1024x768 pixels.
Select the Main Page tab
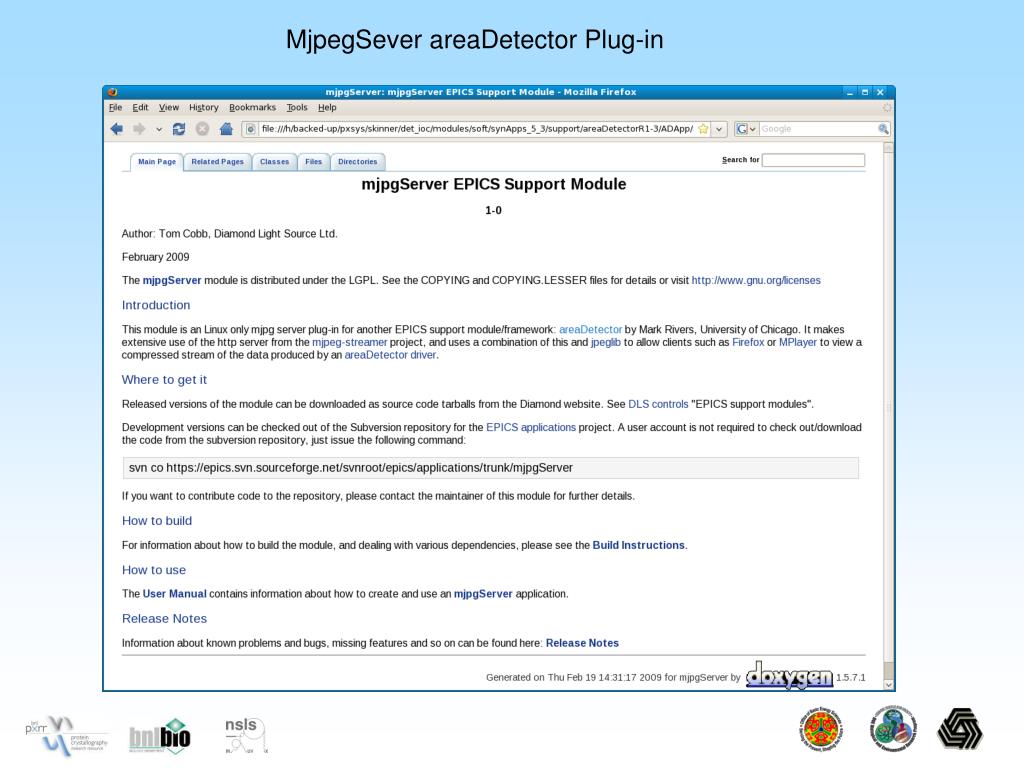[x=157, y=162]
